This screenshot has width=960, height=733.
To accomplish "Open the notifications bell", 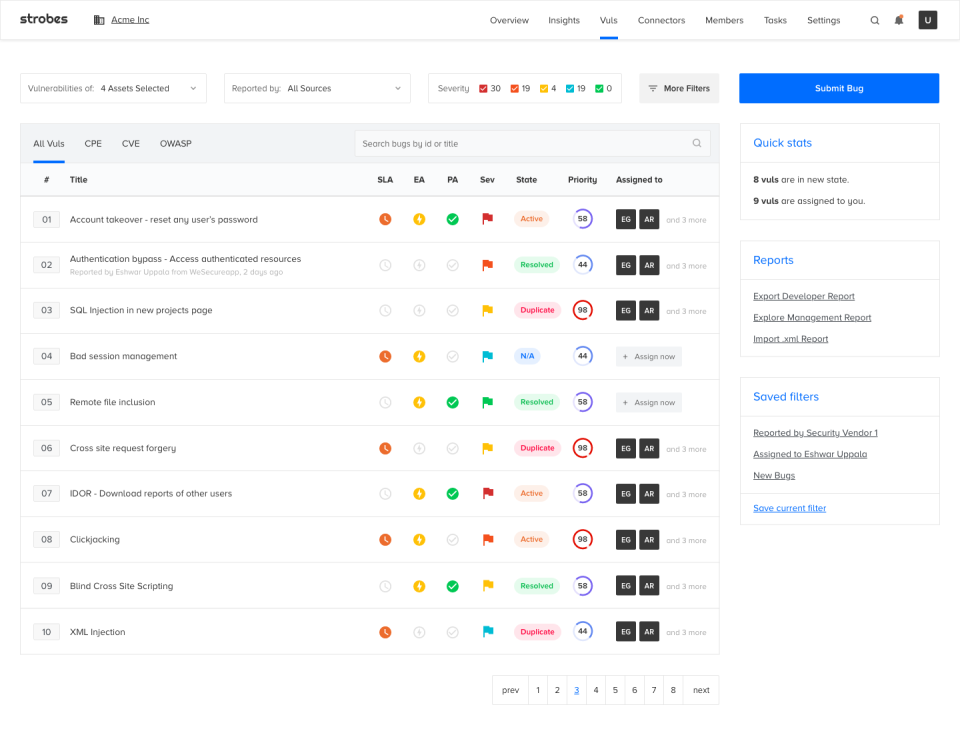I will 899,20.
